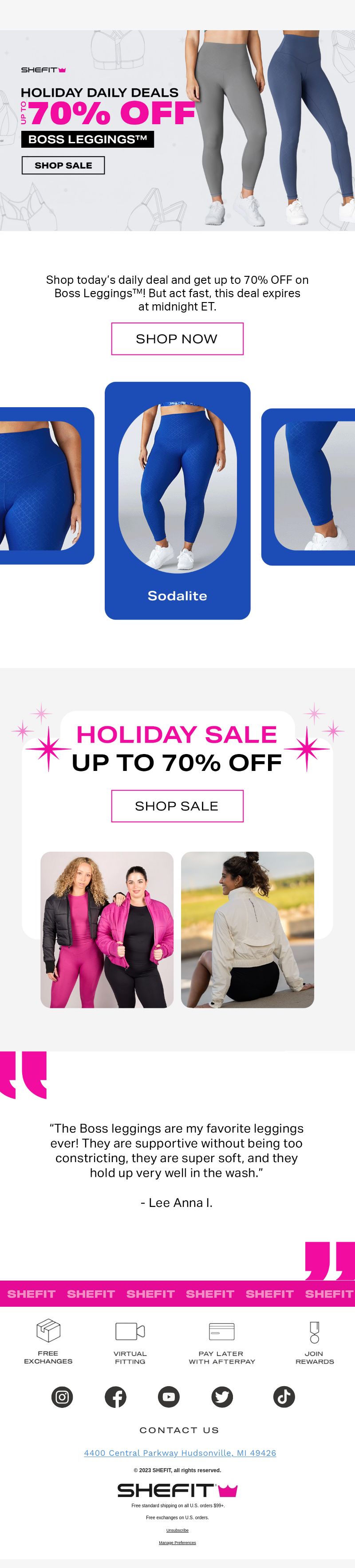
Task: Click the pink and black jackets photo
Action: click(107, 929)
